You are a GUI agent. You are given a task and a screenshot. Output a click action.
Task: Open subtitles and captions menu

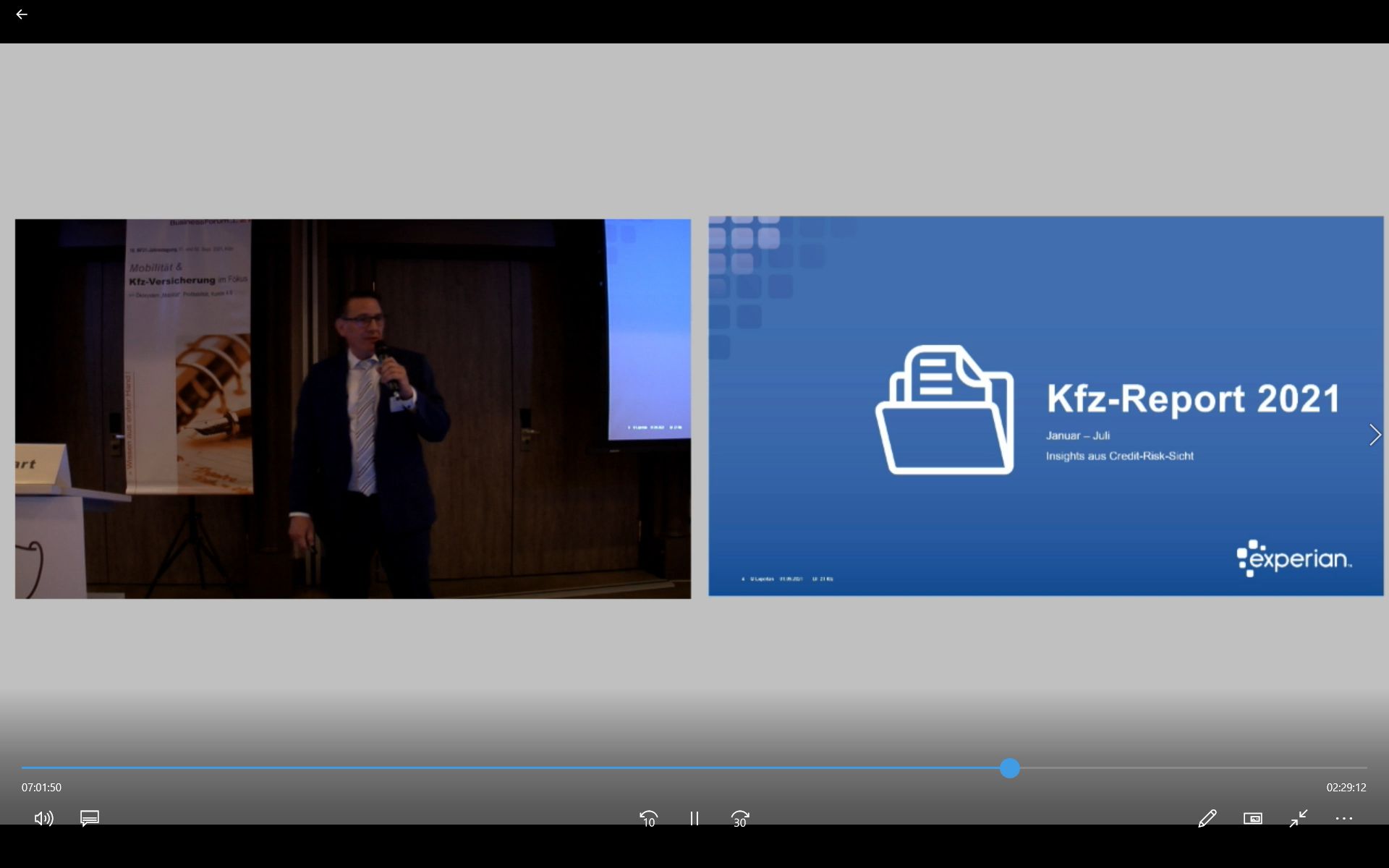click(x=90, y=818)
